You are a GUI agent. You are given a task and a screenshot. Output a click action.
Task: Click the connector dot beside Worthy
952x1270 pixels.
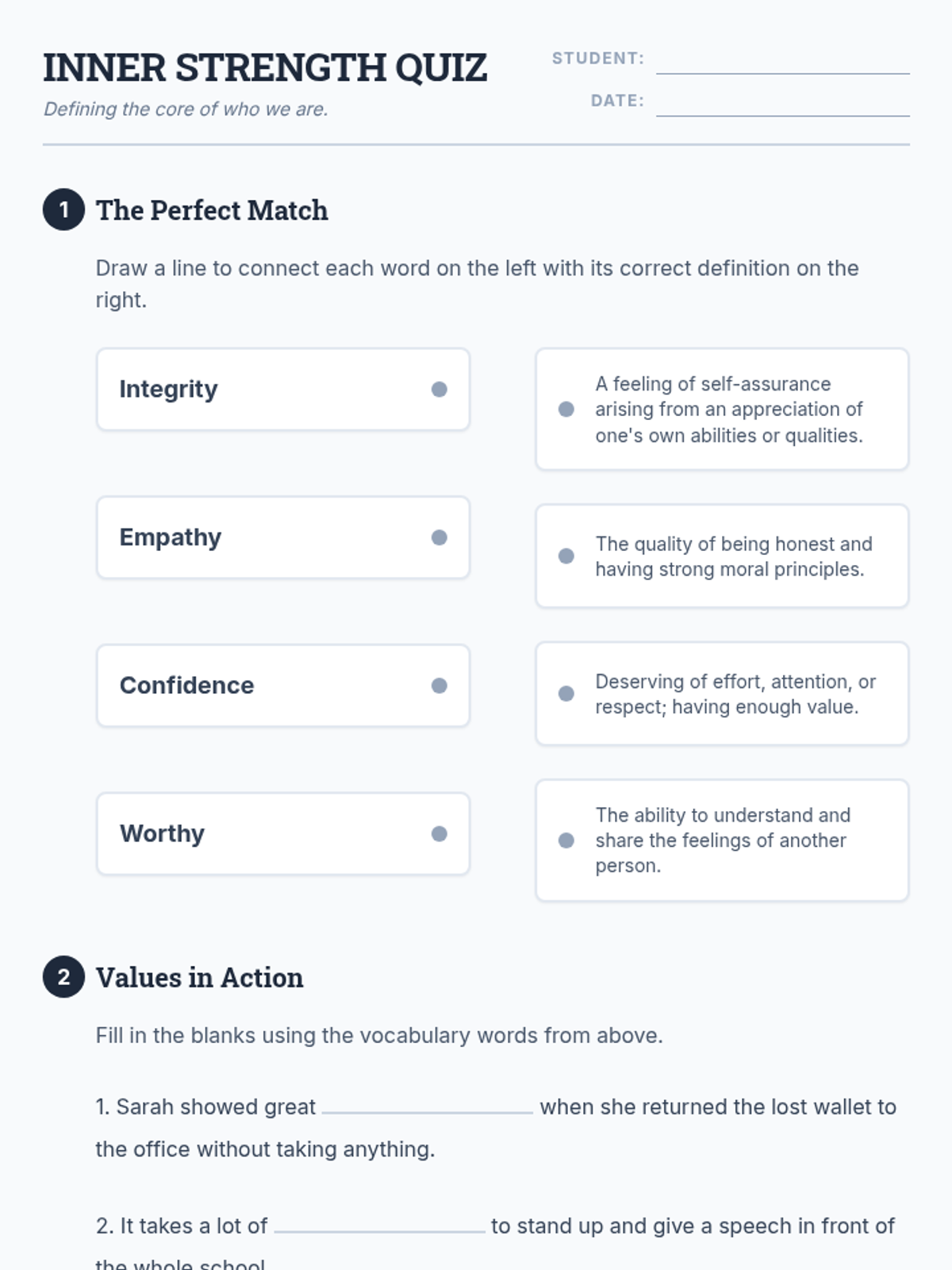[x=439, y=833]
